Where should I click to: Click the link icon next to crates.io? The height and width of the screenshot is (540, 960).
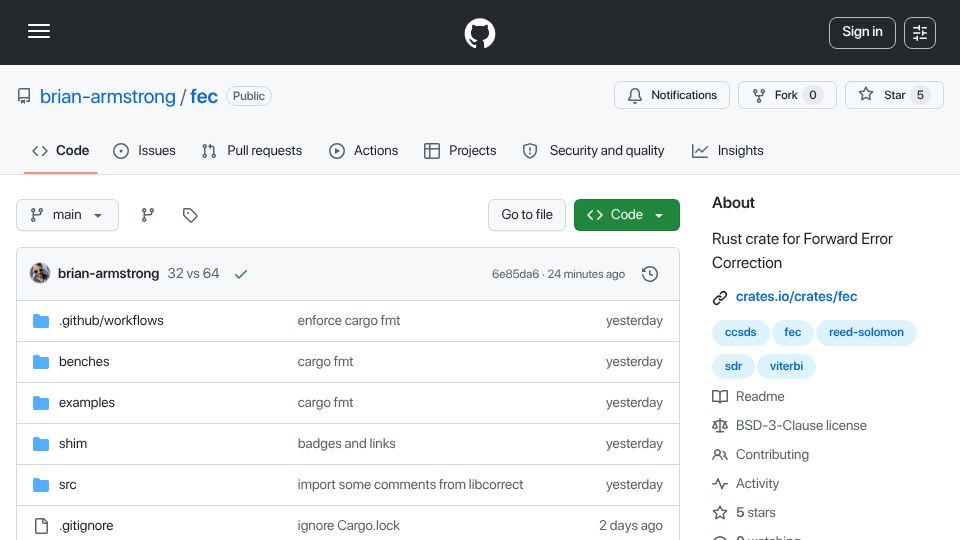tap(720, 298)
